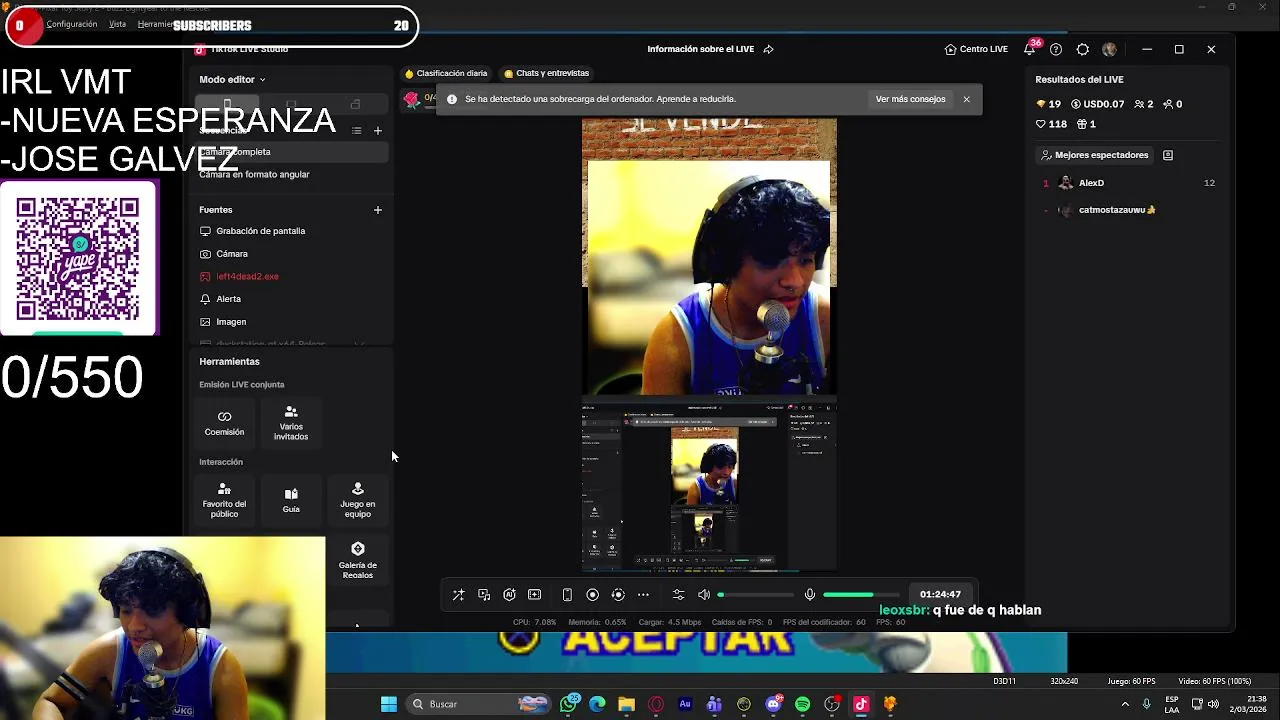Screen dimensions: 1280x720
Task: Open the media and music icon
Action: [x=484, y=595]
